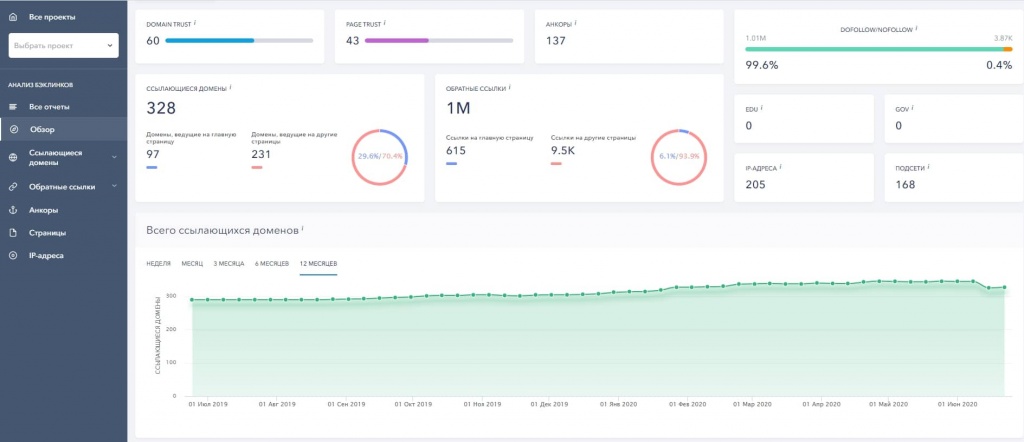Click the referring domains donut chart 29.6%/70.4%

[x=380, y=157]
